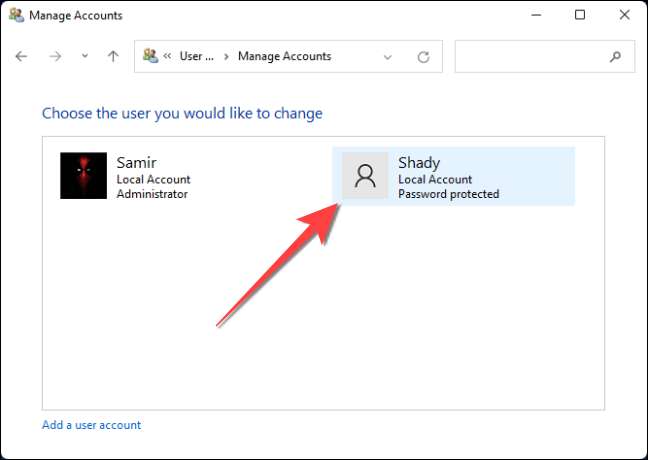The height and width of the screenshot is (460, 648).
Task: Click the Forward navigation arrow
Action: coord(56,57)
